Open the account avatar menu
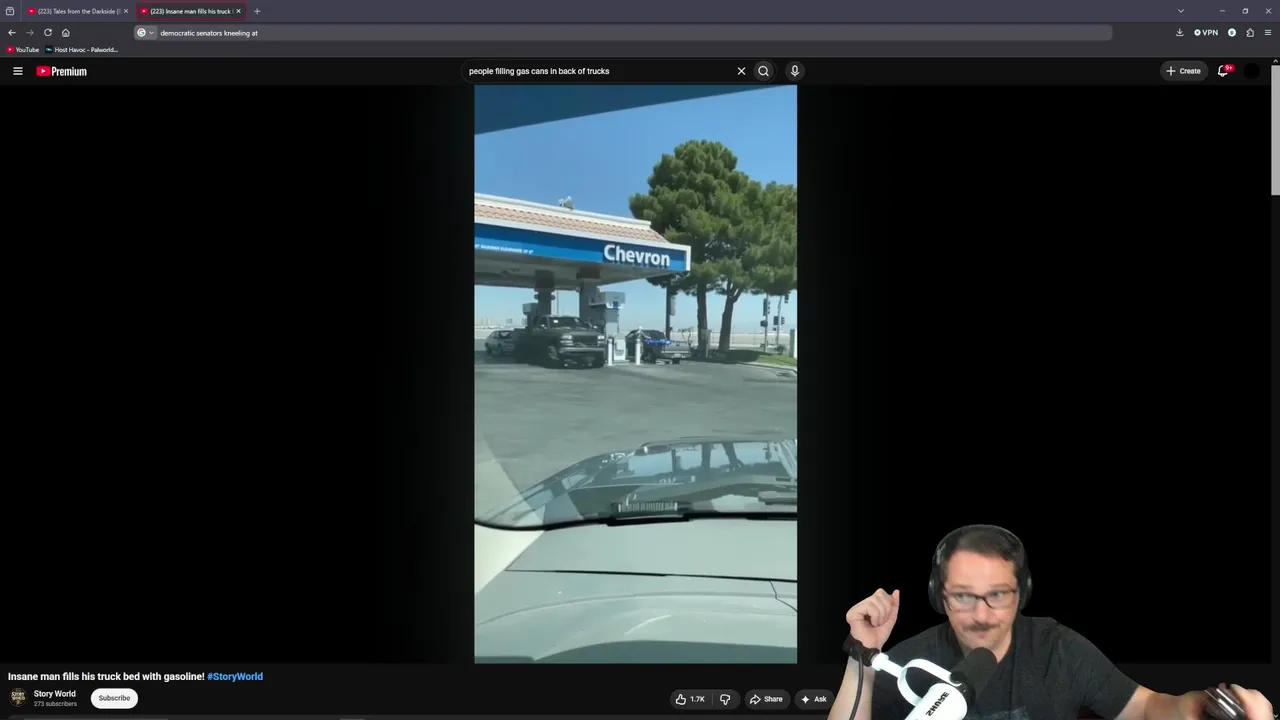Image resolution: width=1280 pixels, height=720 pixels. pos(1252,71)
